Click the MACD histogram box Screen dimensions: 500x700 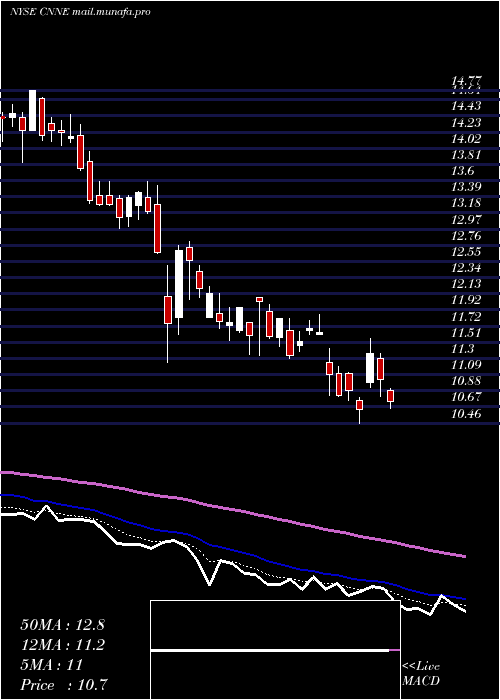(x=275, y=650)
